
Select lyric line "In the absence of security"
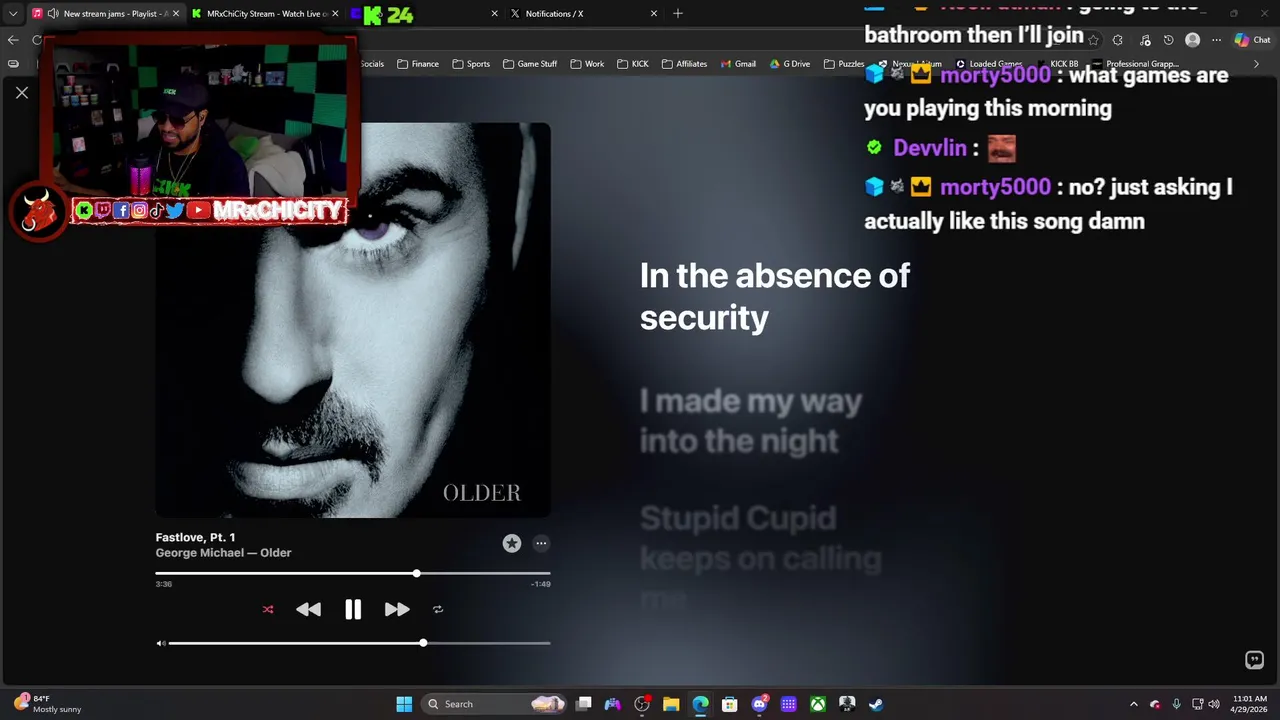[775, 296]
